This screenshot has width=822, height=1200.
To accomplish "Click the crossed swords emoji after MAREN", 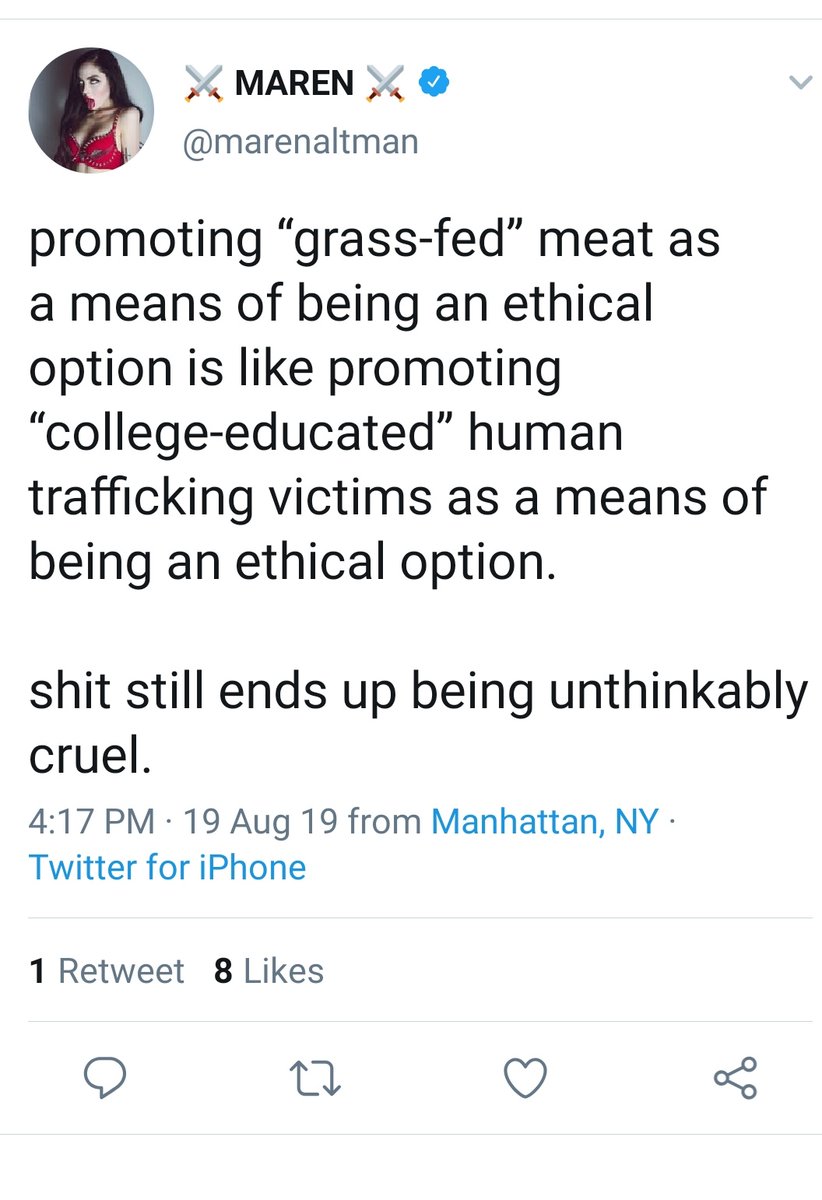I will tap(386, 86).
